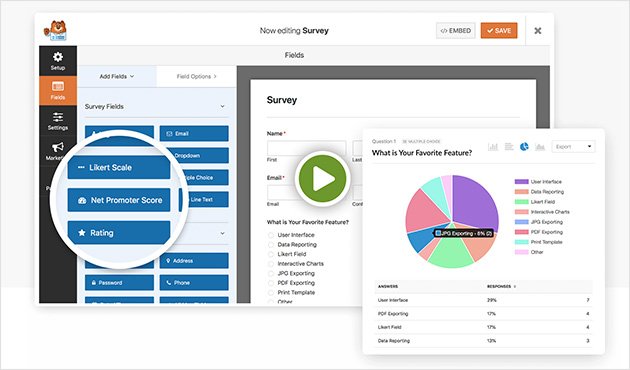Click the JPG Exporting legend swatch
630x370 pixels.
(522, 222)
